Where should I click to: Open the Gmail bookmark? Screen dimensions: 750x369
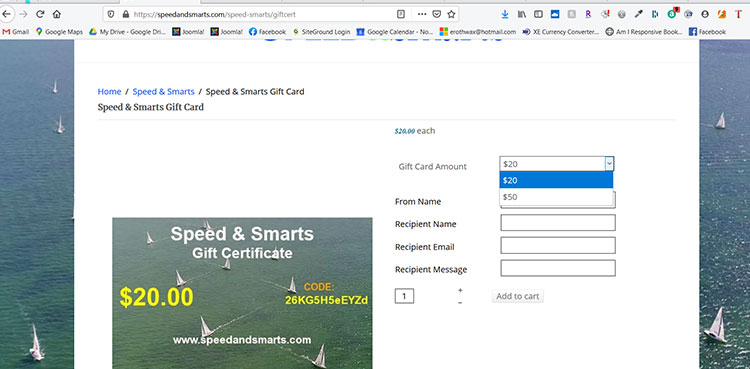tap(16, 32)
